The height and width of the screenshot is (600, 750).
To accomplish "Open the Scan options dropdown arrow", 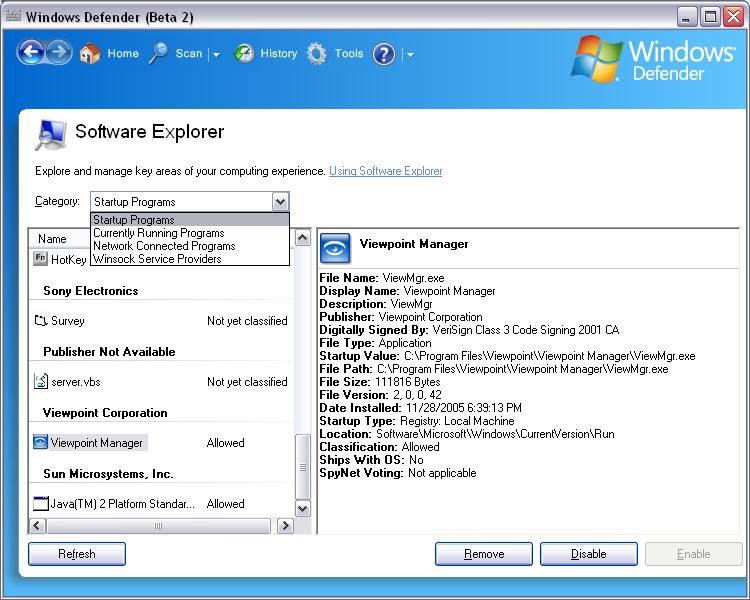I will [216, 55].
